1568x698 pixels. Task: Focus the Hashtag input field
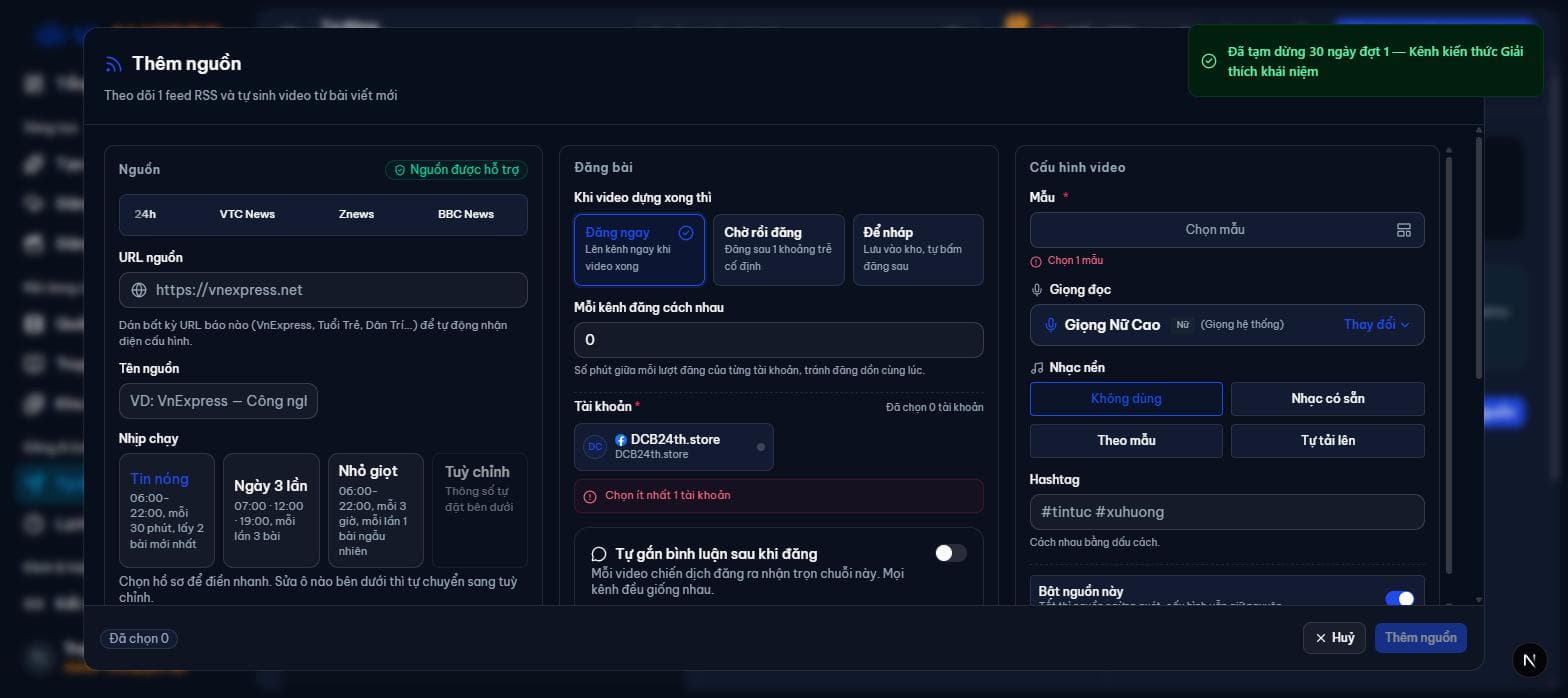1227,512
